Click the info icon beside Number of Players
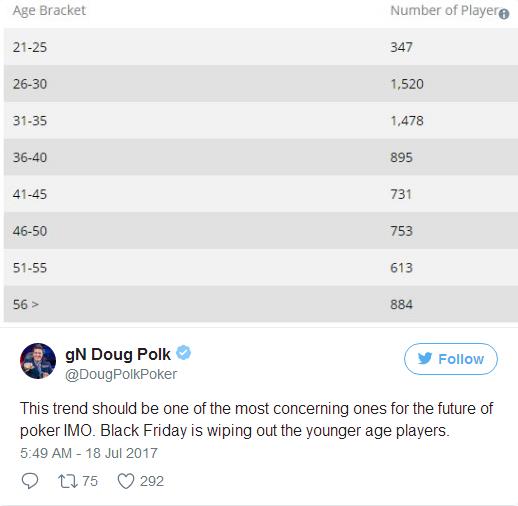Viewport: 518px width, 506px height. [x=504, y=14]
